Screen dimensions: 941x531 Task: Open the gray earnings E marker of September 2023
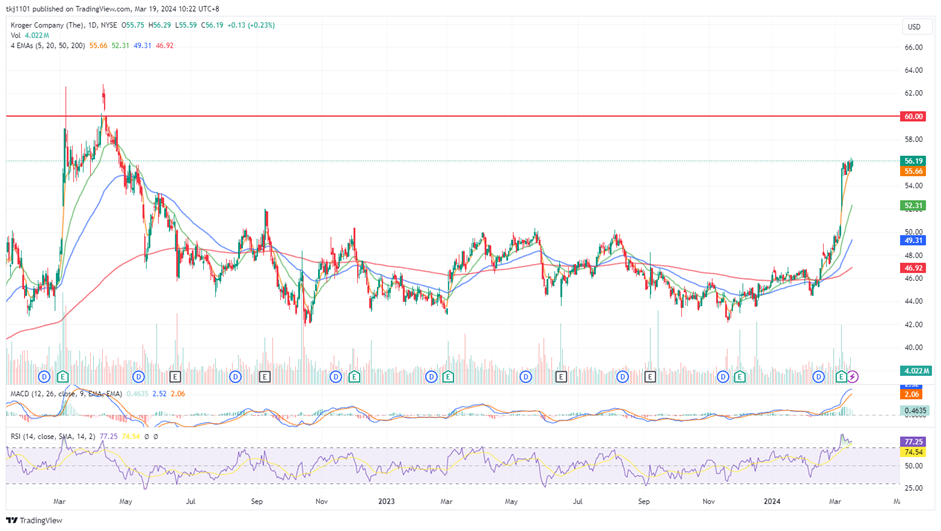tap(649, 377)
